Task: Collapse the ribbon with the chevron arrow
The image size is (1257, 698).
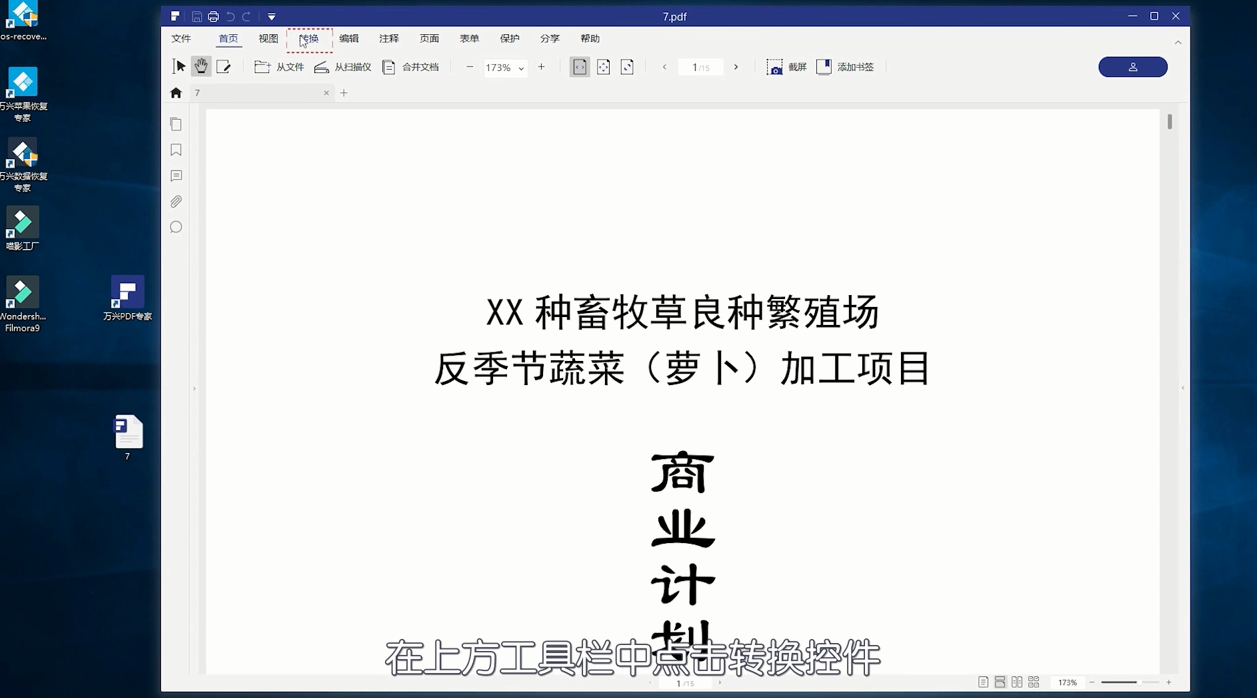Action: pos(1178,42)
